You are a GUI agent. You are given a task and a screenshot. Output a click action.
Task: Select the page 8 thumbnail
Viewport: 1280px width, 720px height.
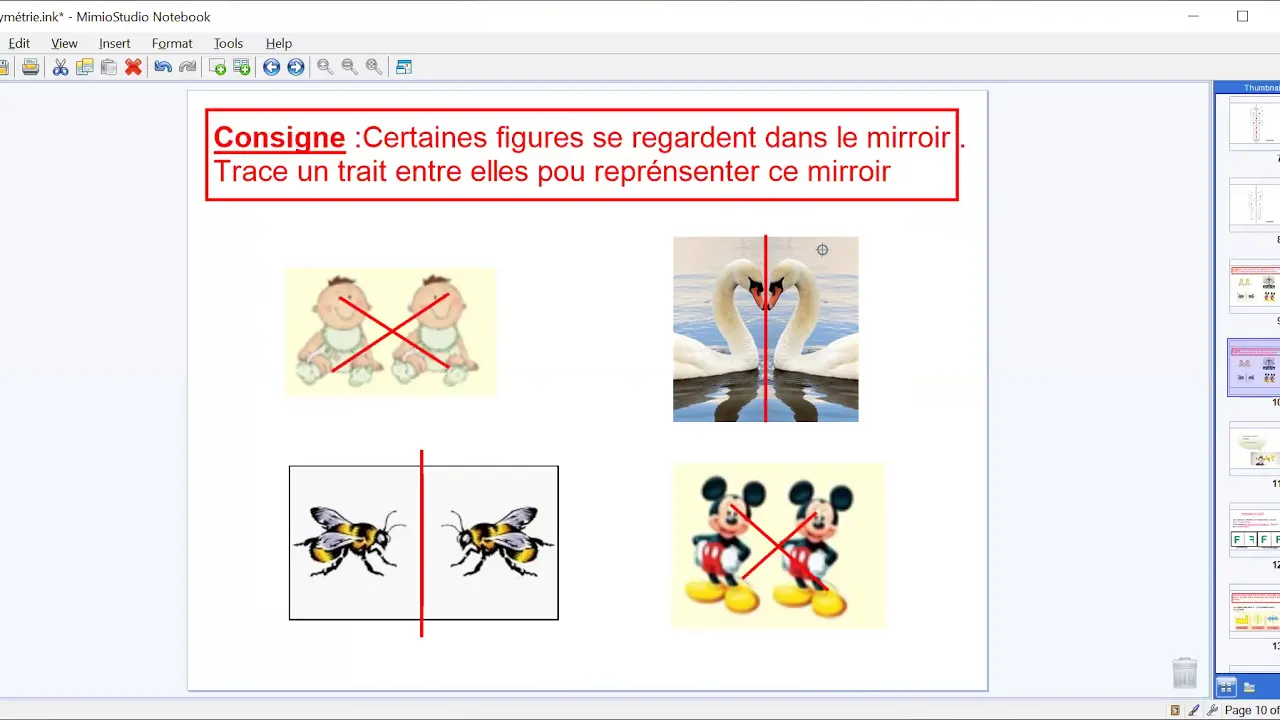[x=1255, y=205]
